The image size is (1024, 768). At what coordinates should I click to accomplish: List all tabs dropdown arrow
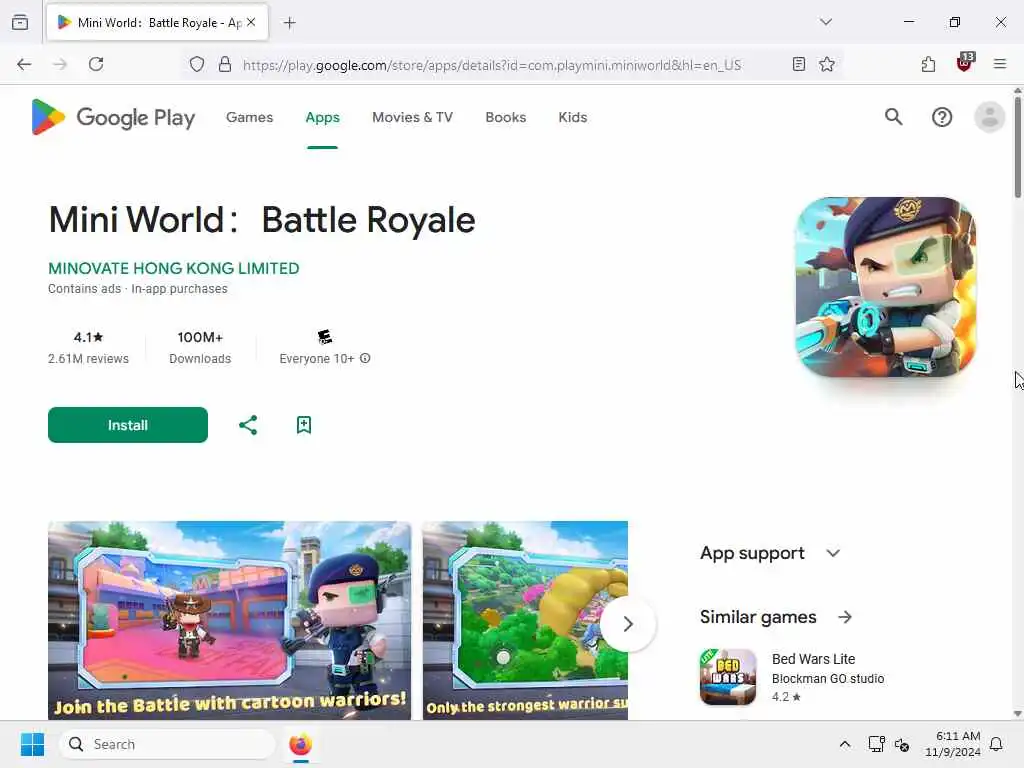click(826, 22)
